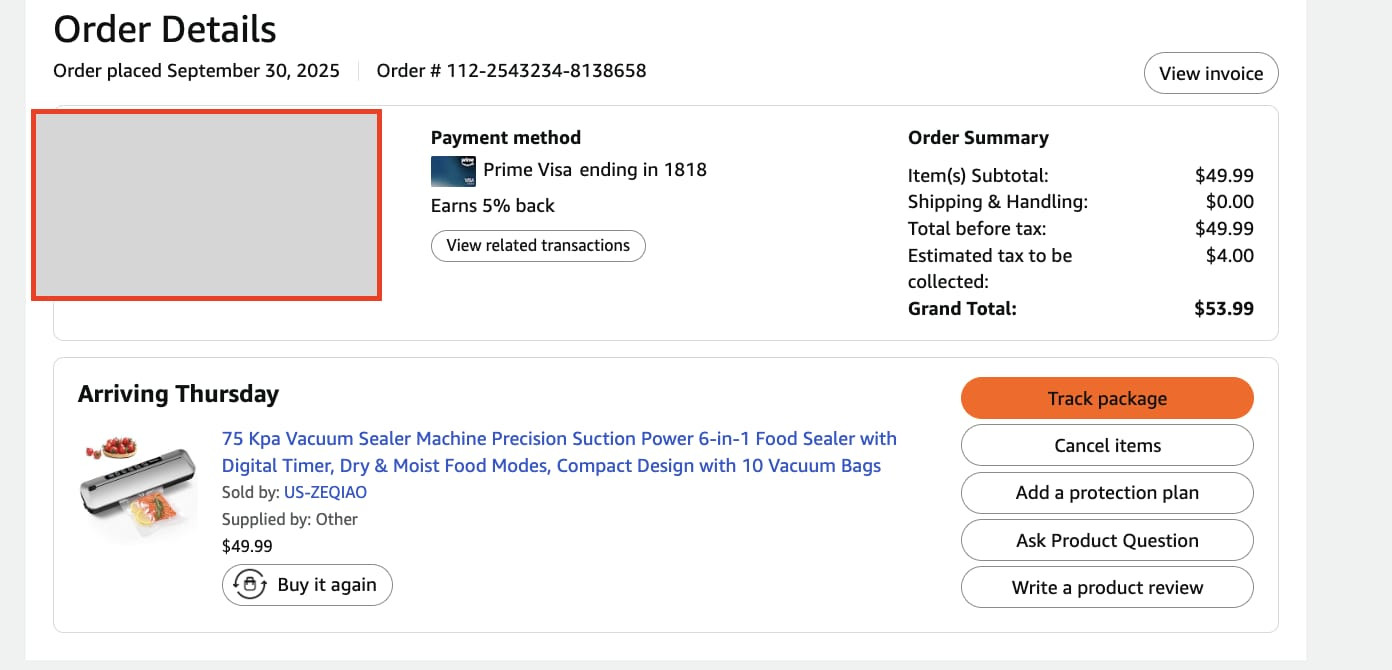
Task: Select the order number 112-2543234-8138658 text
Action: [546, 71]
